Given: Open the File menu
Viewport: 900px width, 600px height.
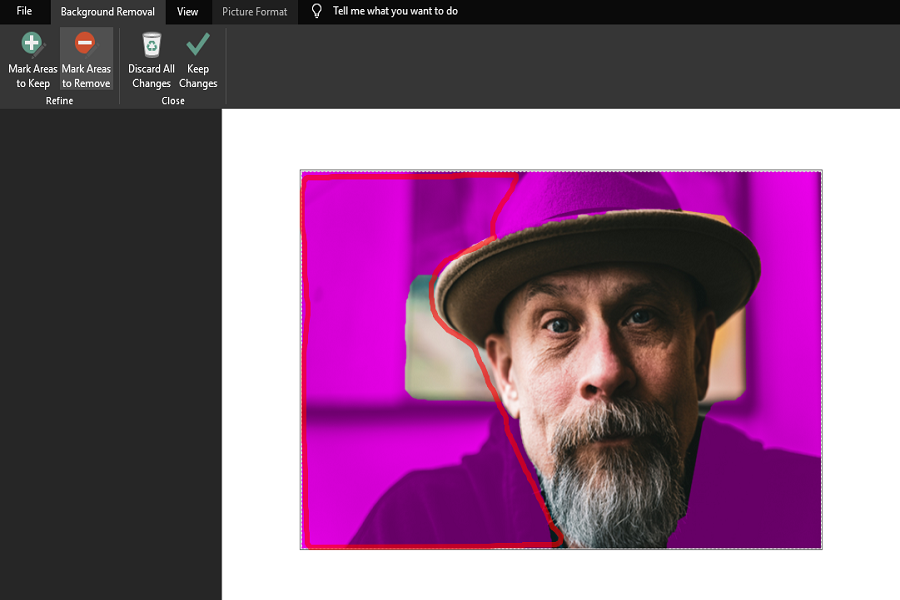Looking at the screenshot, I should coord(24,11).
